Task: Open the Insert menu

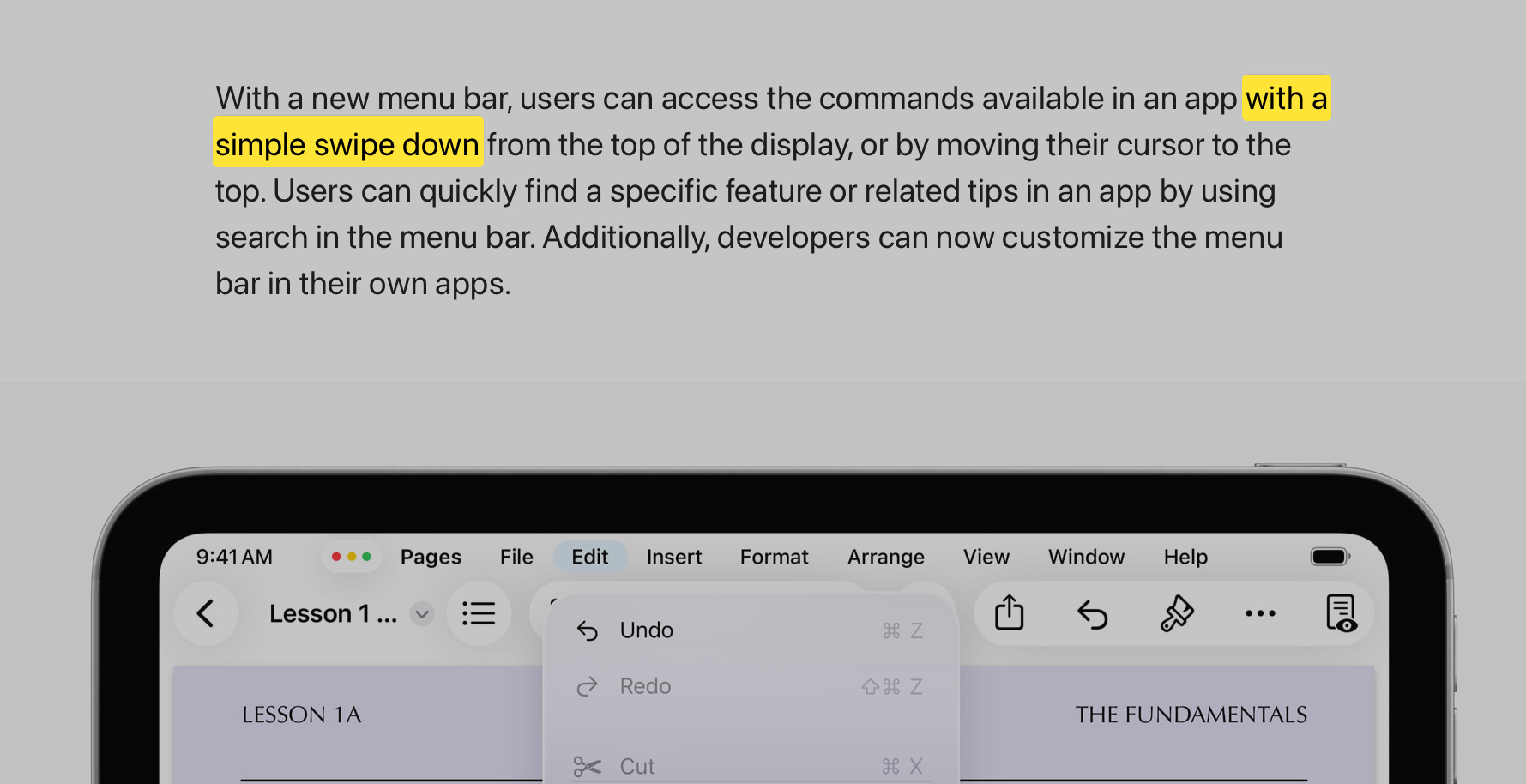Action: (674, 557)
